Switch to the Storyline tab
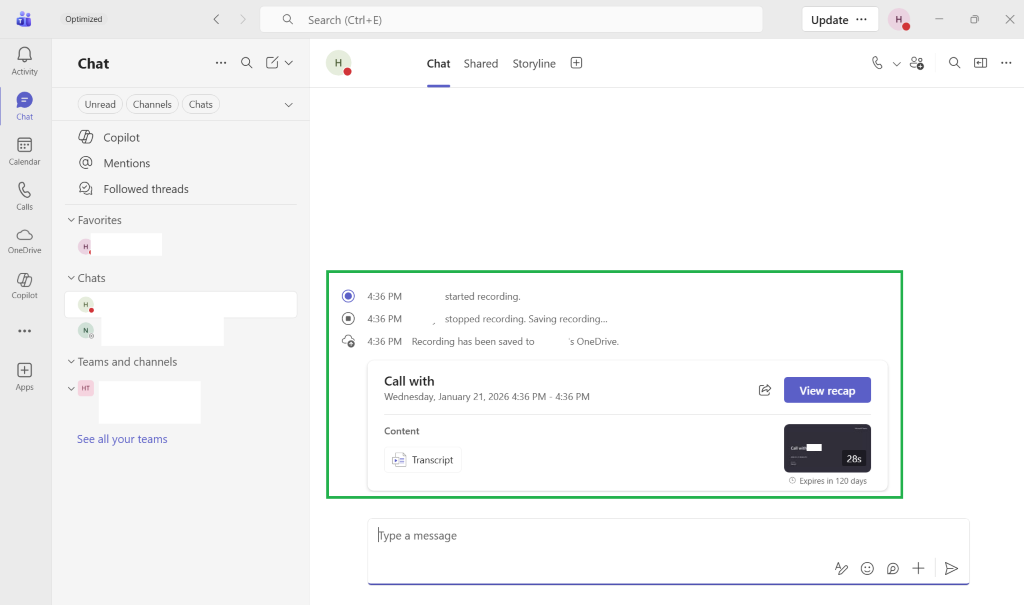This screenshot has height=605, width=1024. pyautogui.click(x=534, y=63)
